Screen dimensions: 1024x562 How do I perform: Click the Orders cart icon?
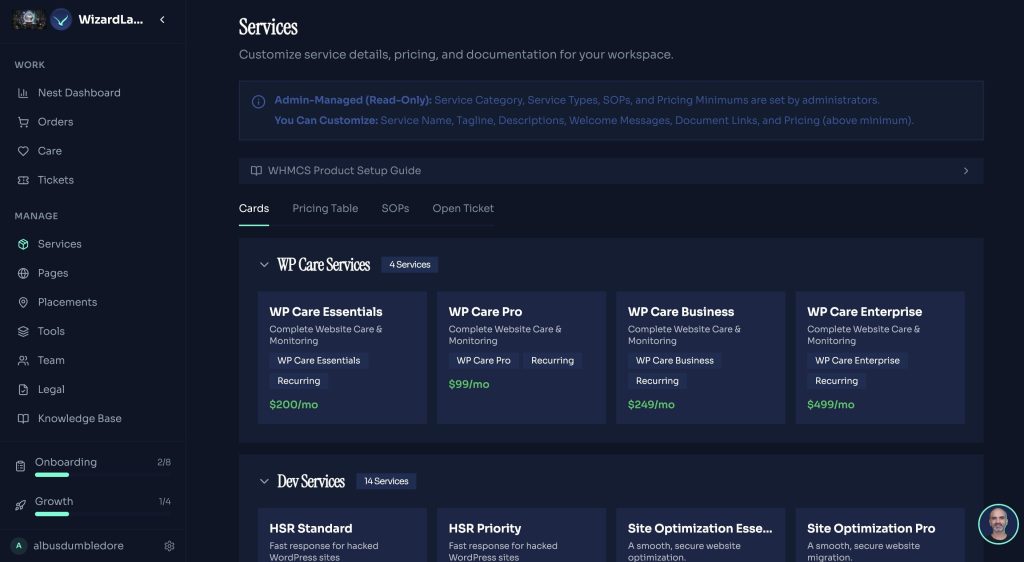[x=23, y=122]
